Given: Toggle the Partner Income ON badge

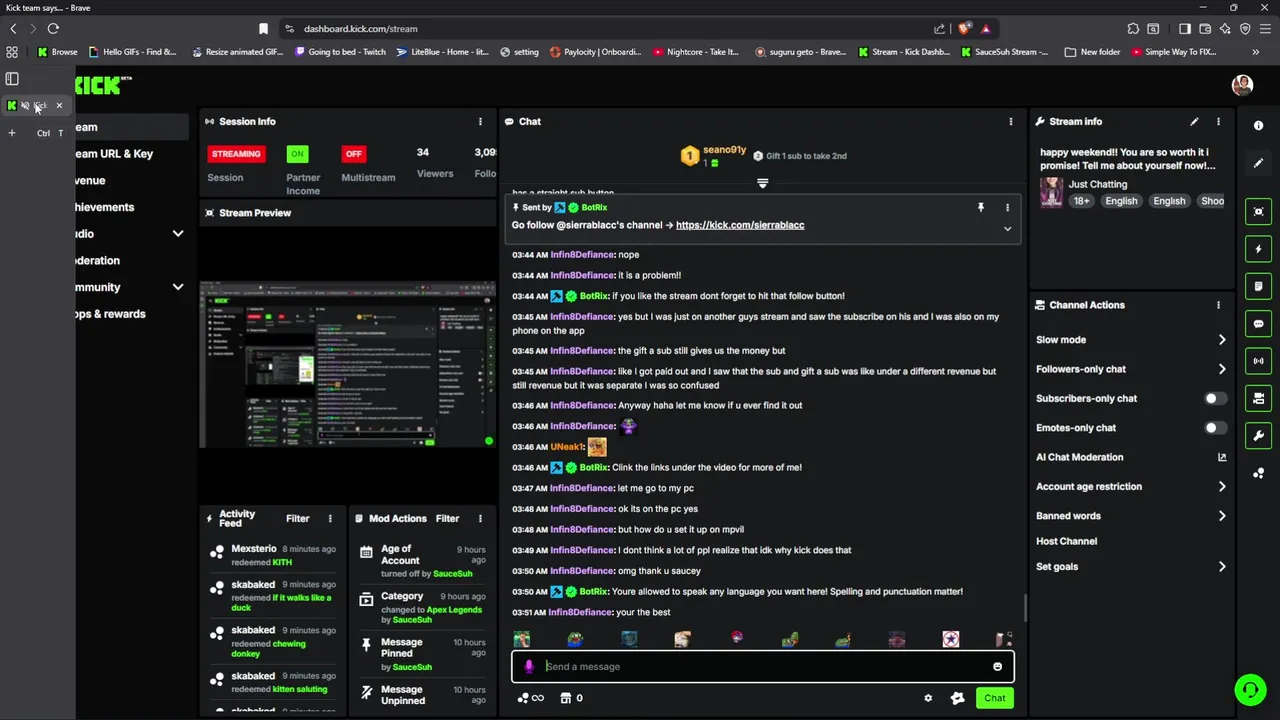Looking at the screenshot, I should pyautogui.click(x=297, y=154).
